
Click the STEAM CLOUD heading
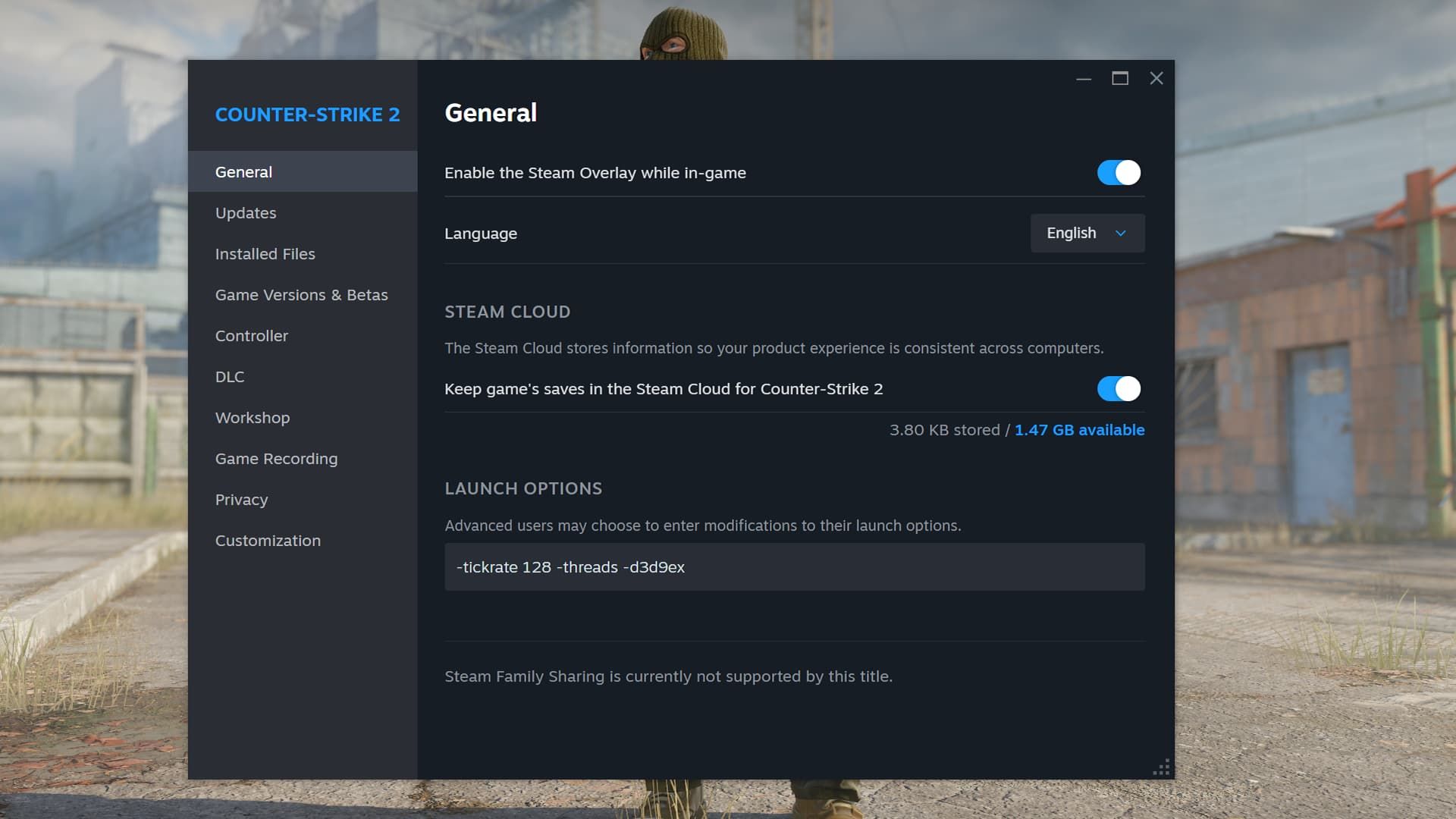(x=507, y=312)
